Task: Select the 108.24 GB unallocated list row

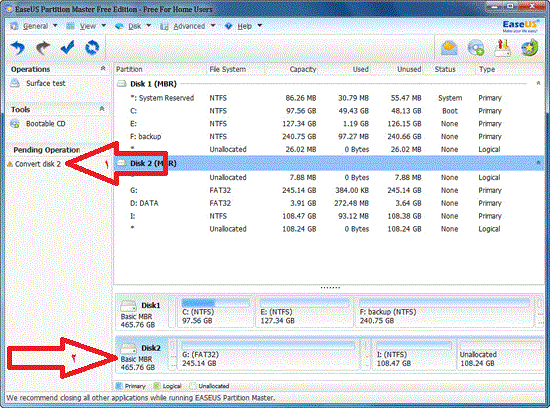Action: pos(328,229)
